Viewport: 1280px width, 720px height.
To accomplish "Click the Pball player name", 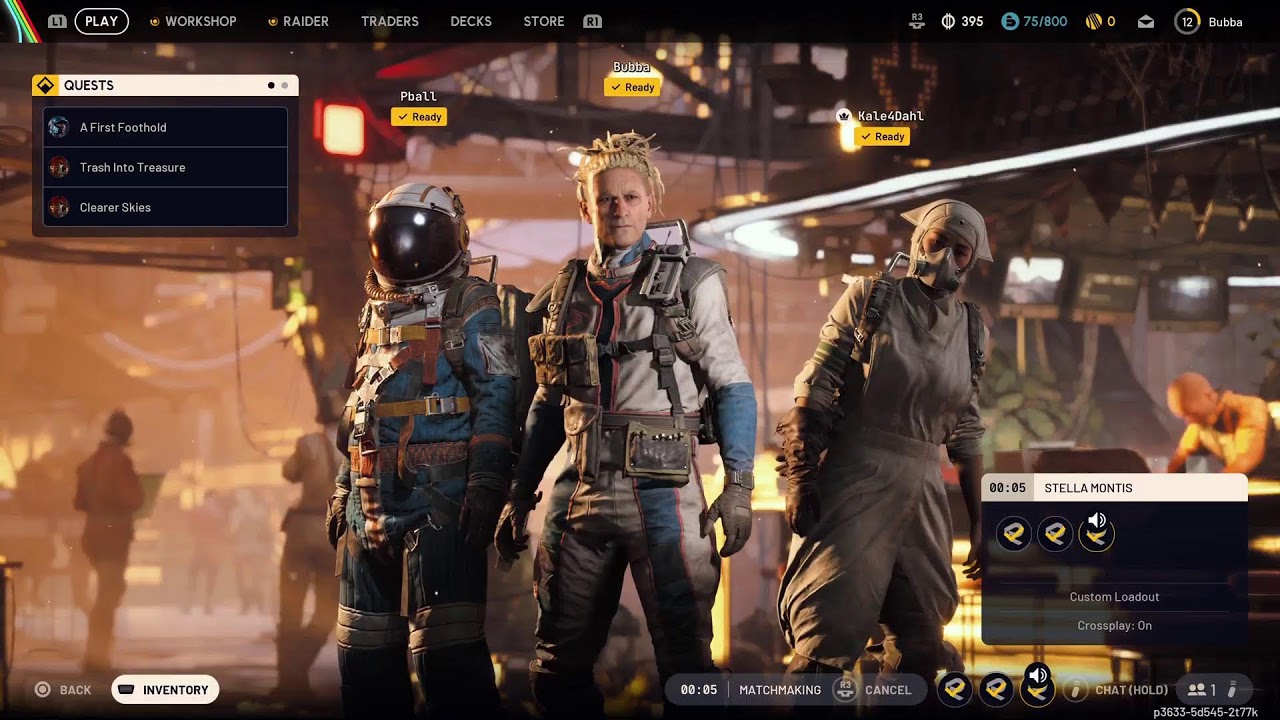I will coord(418,97).
